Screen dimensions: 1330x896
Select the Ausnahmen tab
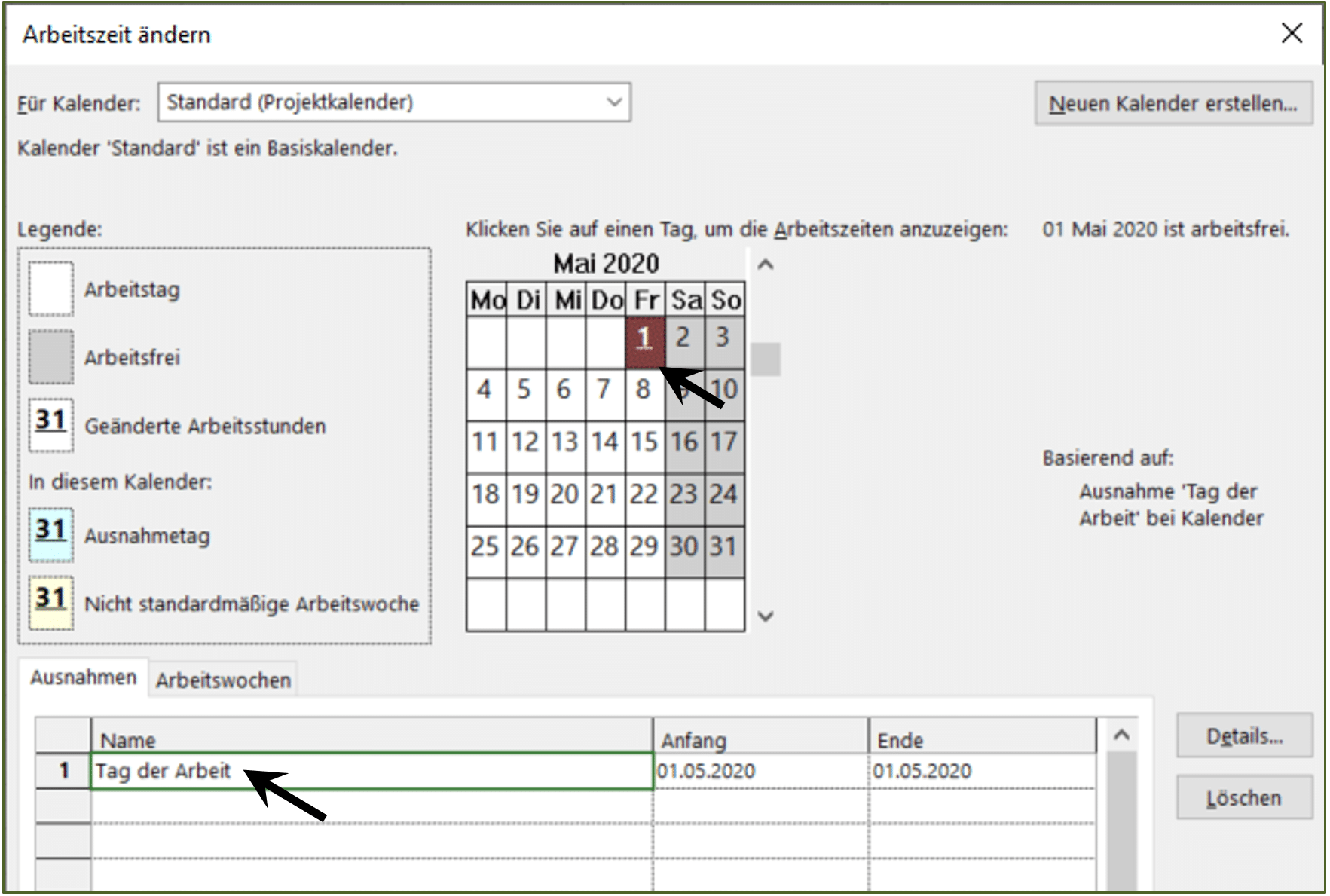click(x=84, y=677)
